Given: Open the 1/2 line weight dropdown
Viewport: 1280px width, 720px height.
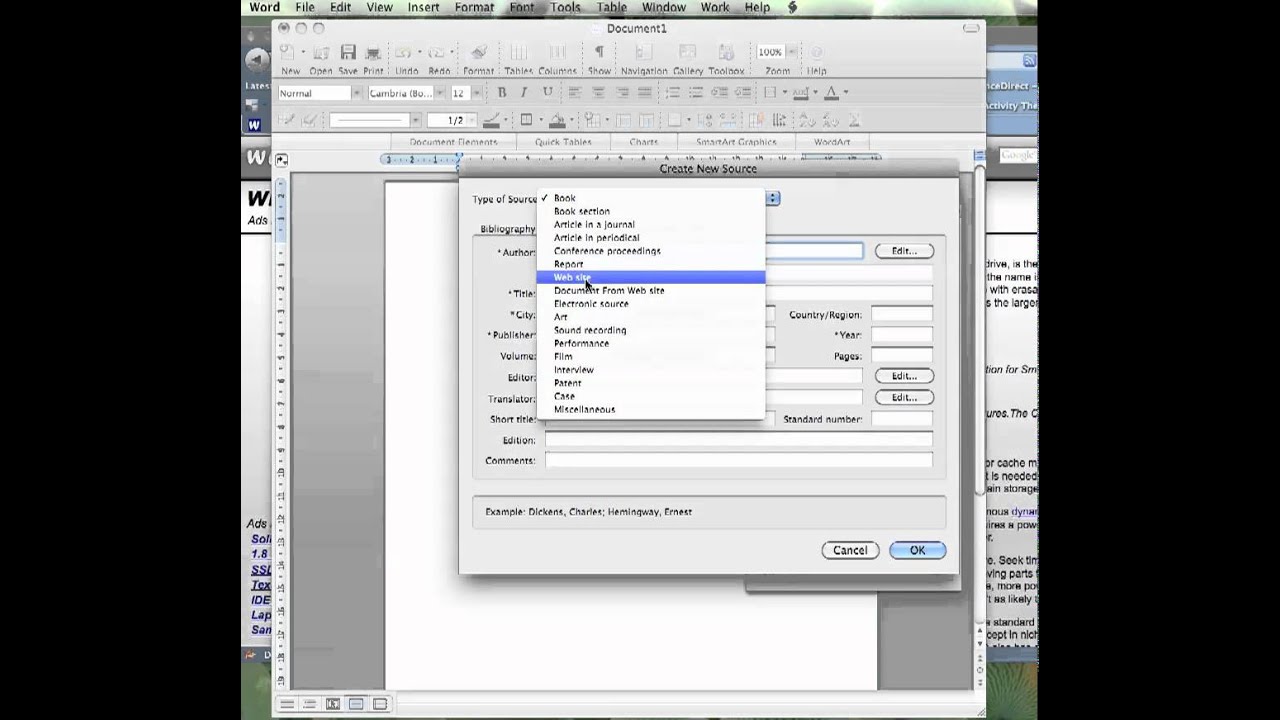Looking at the screenshot, I should 473,120.
